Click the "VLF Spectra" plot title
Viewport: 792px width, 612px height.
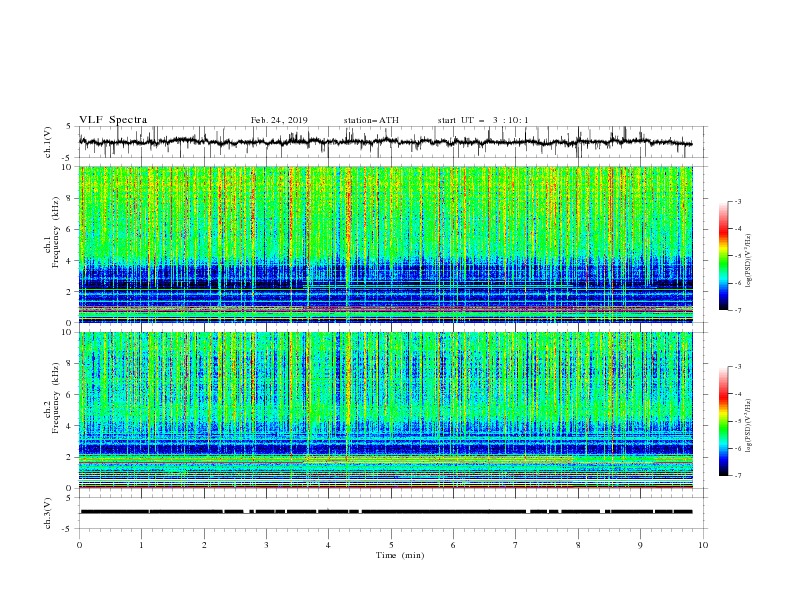[x=113, y=120]
